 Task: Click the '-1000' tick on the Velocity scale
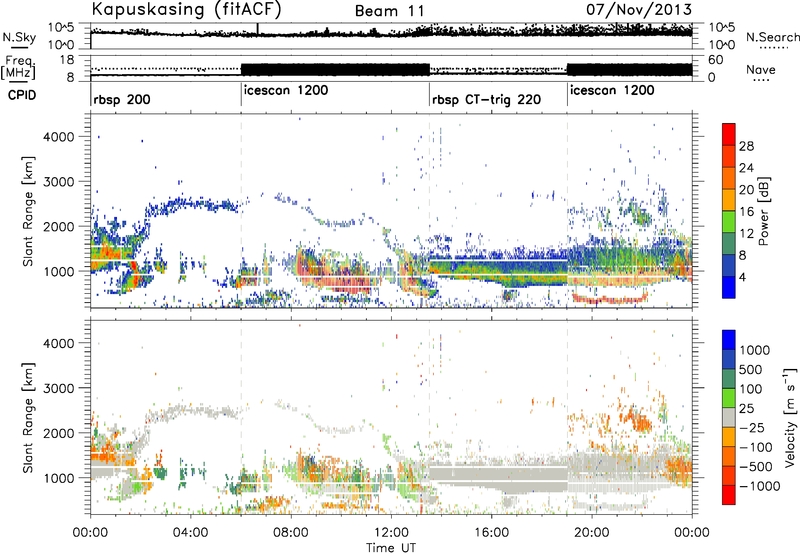759,486
